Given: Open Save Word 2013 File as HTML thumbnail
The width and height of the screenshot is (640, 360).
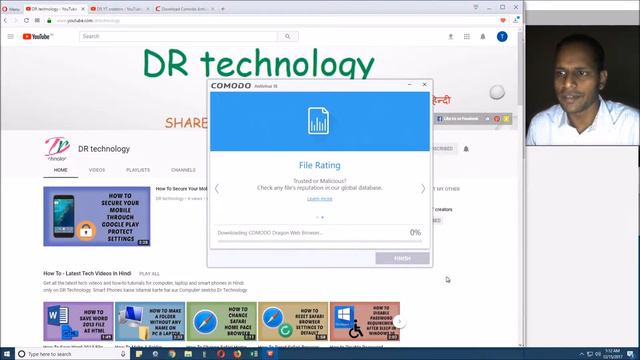Looking at the screenshot, I should coord(78,321).
